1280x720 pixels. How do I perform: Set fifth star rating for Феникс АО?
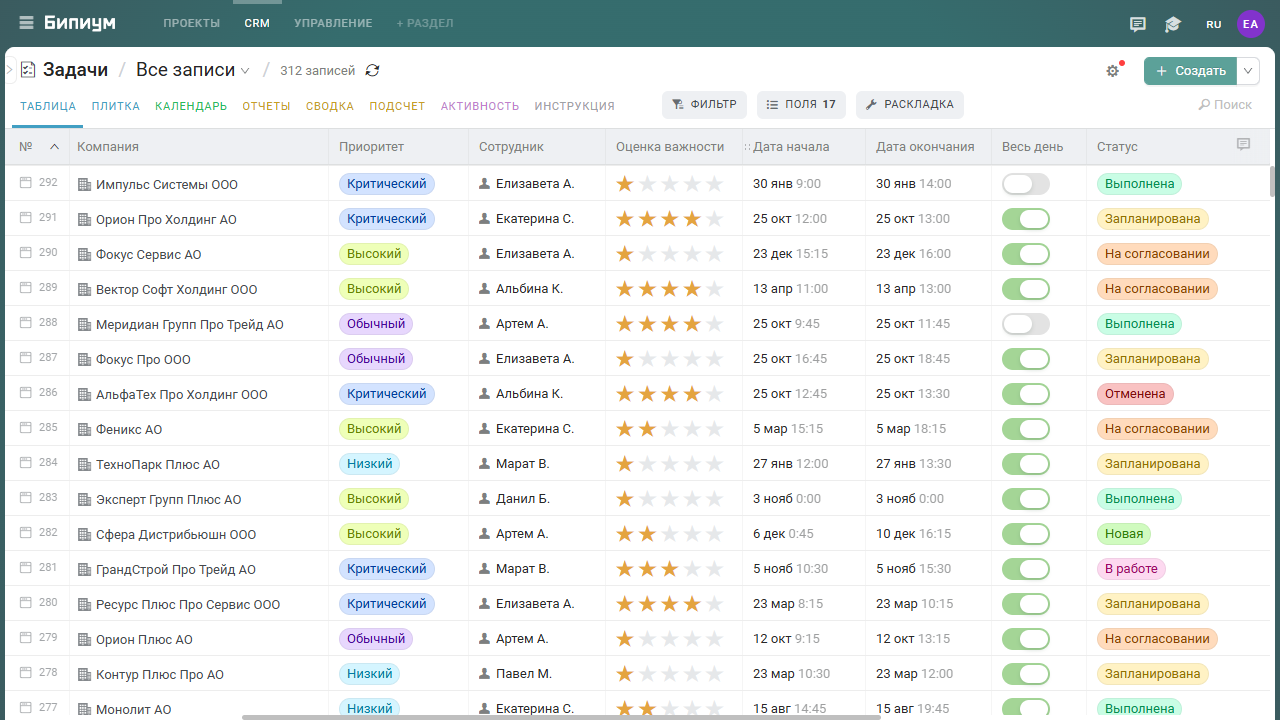(x=714, y=429)
